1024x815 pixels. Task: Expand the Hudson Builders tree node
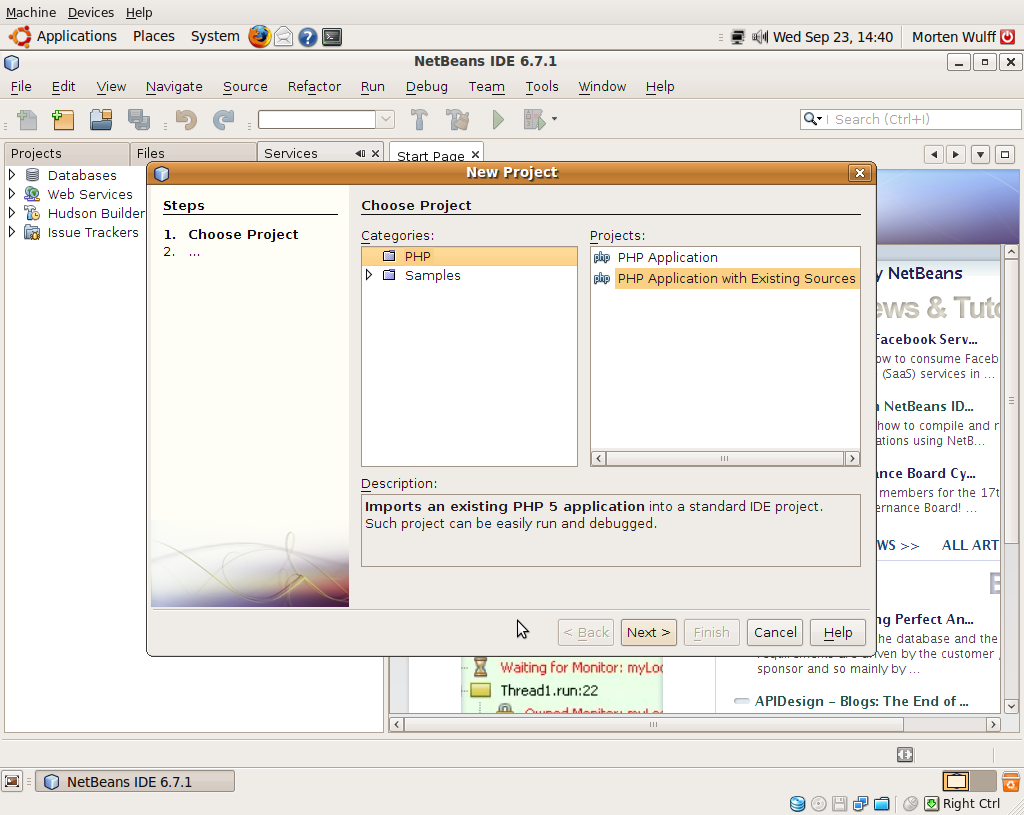click(x=12, y=212)
